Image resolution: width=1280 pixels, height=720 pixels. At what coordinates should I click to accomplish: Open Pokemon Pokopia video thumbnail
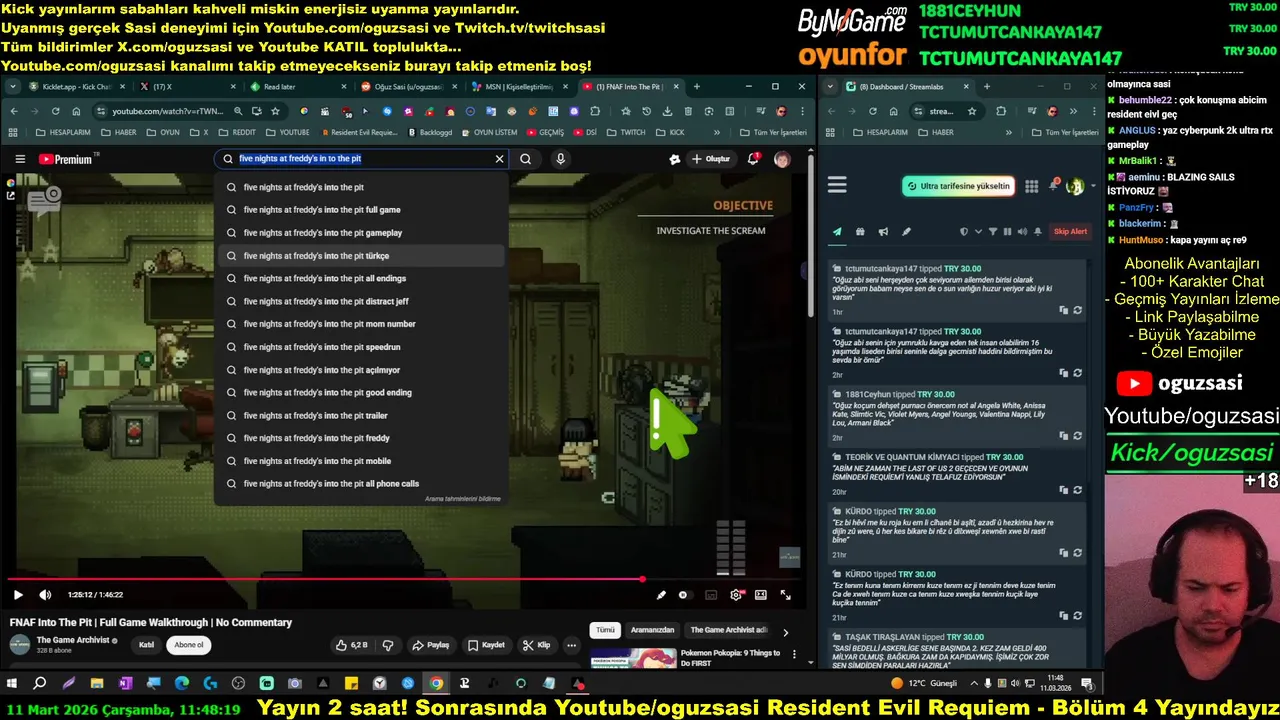[632, 658]
